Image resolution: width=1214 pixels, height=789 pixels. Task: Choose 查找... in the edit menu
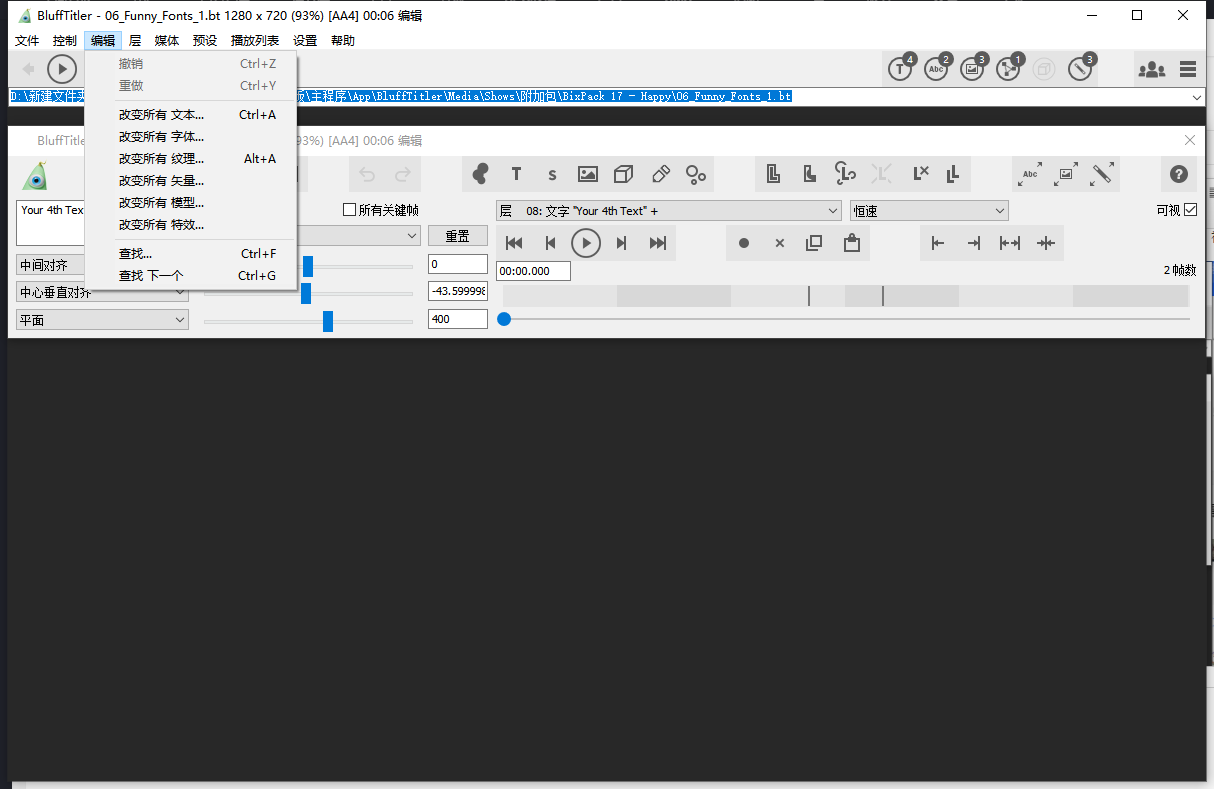tap(191, 254)
